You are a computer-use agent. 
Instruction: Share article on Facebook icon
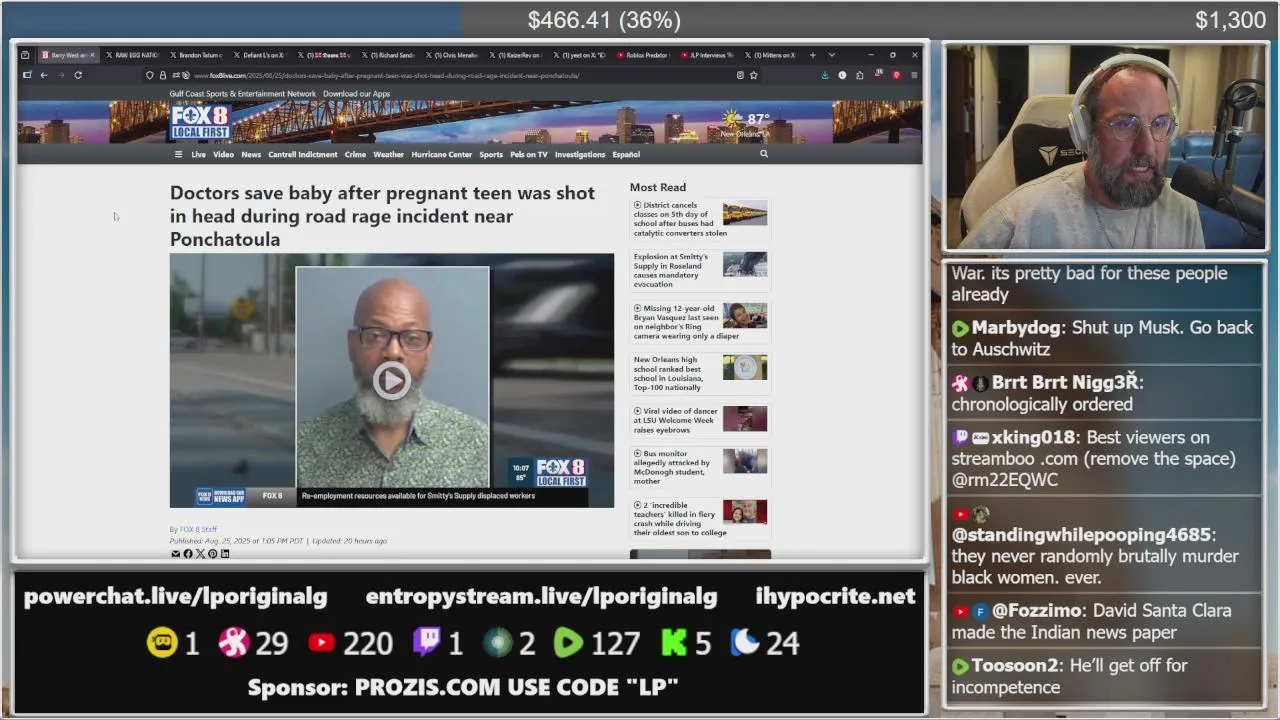click(187, 554)
